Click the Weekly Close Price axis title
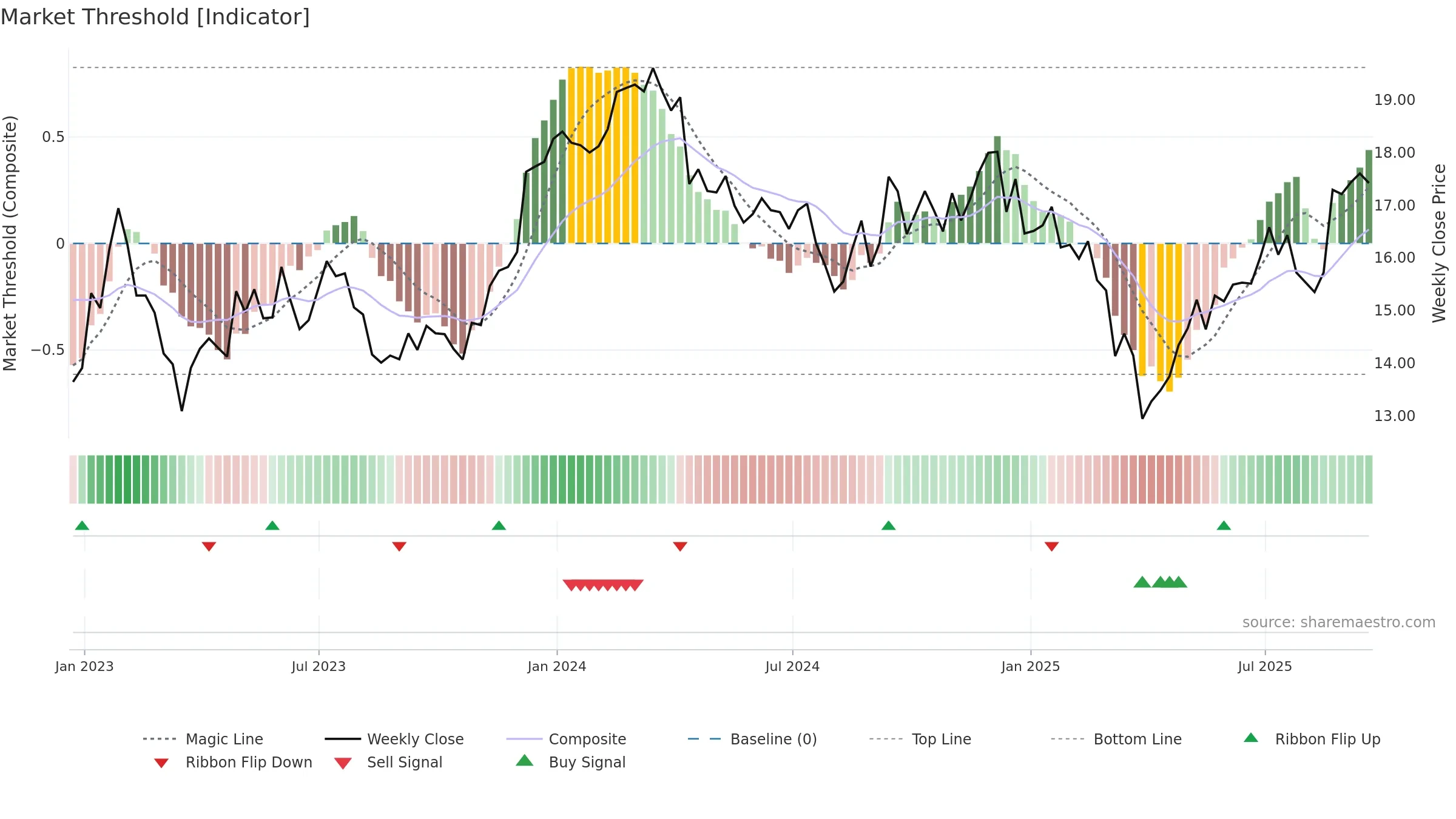 1439,243
